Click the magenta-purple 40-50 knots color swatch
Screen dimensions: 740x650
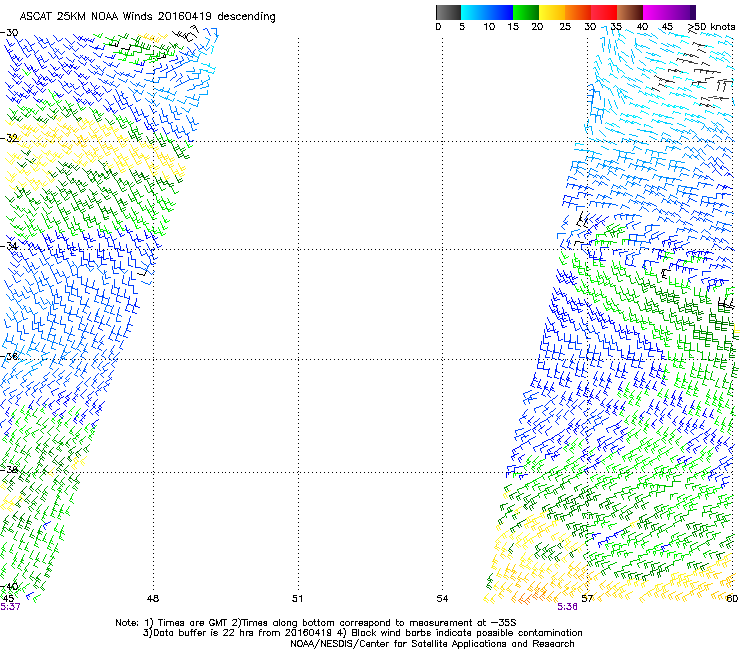pyautogui.click(x=669, y=12)
